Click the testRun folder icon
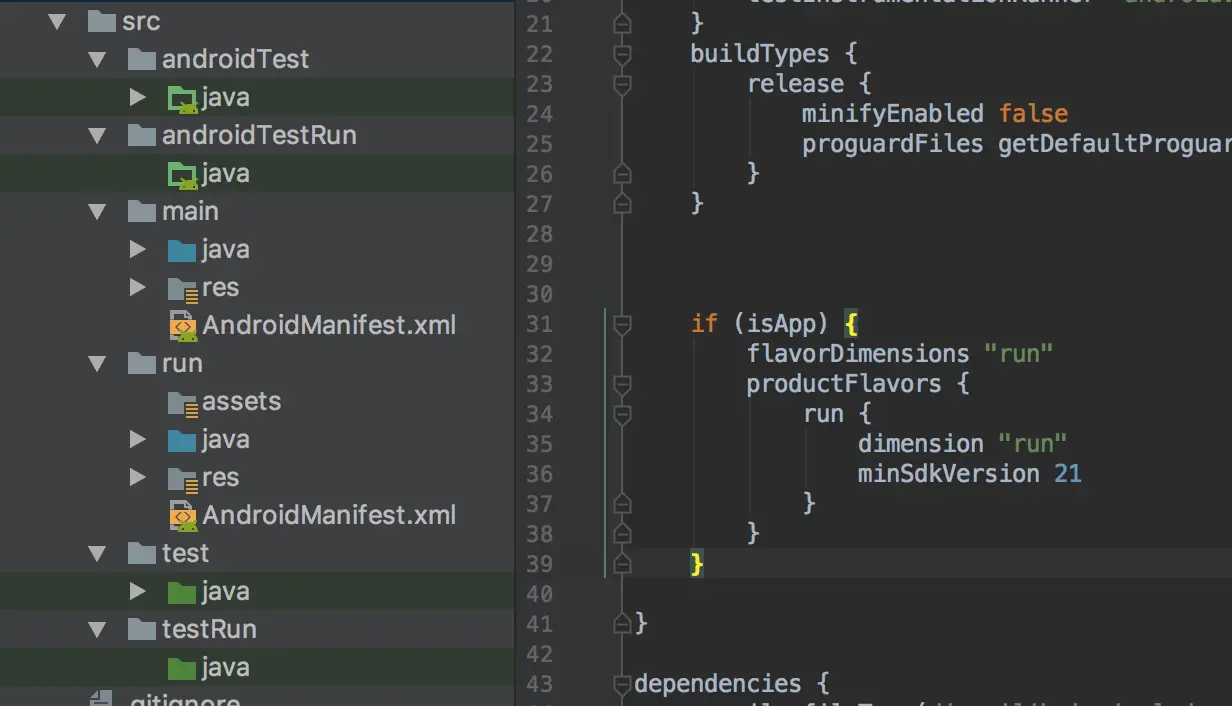Viewport: 1232px width, 706px height. (142, 629)
